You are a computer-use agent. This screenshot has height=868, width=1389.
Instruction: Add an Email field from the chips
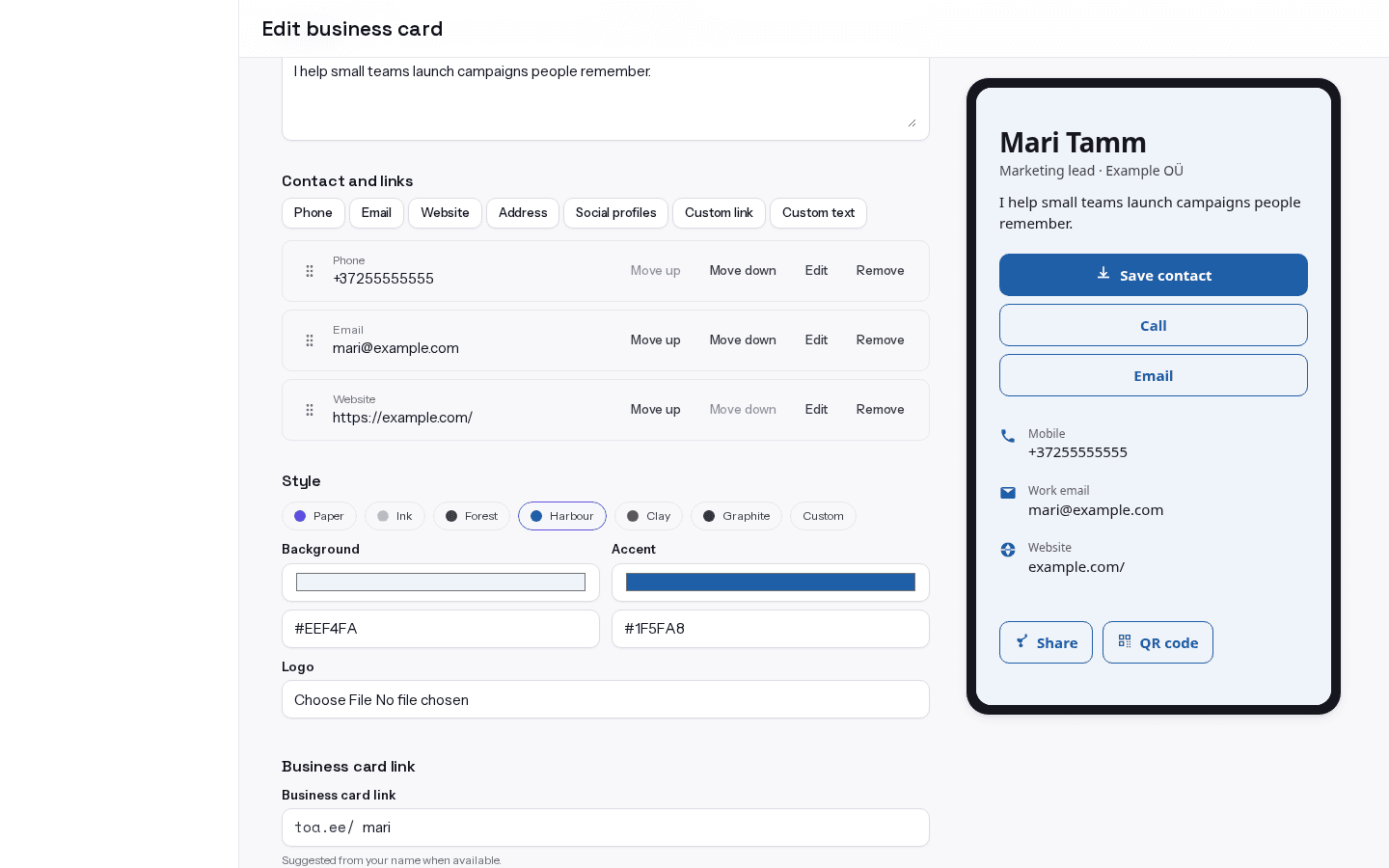pyautogui.click(x=376, y=213)
